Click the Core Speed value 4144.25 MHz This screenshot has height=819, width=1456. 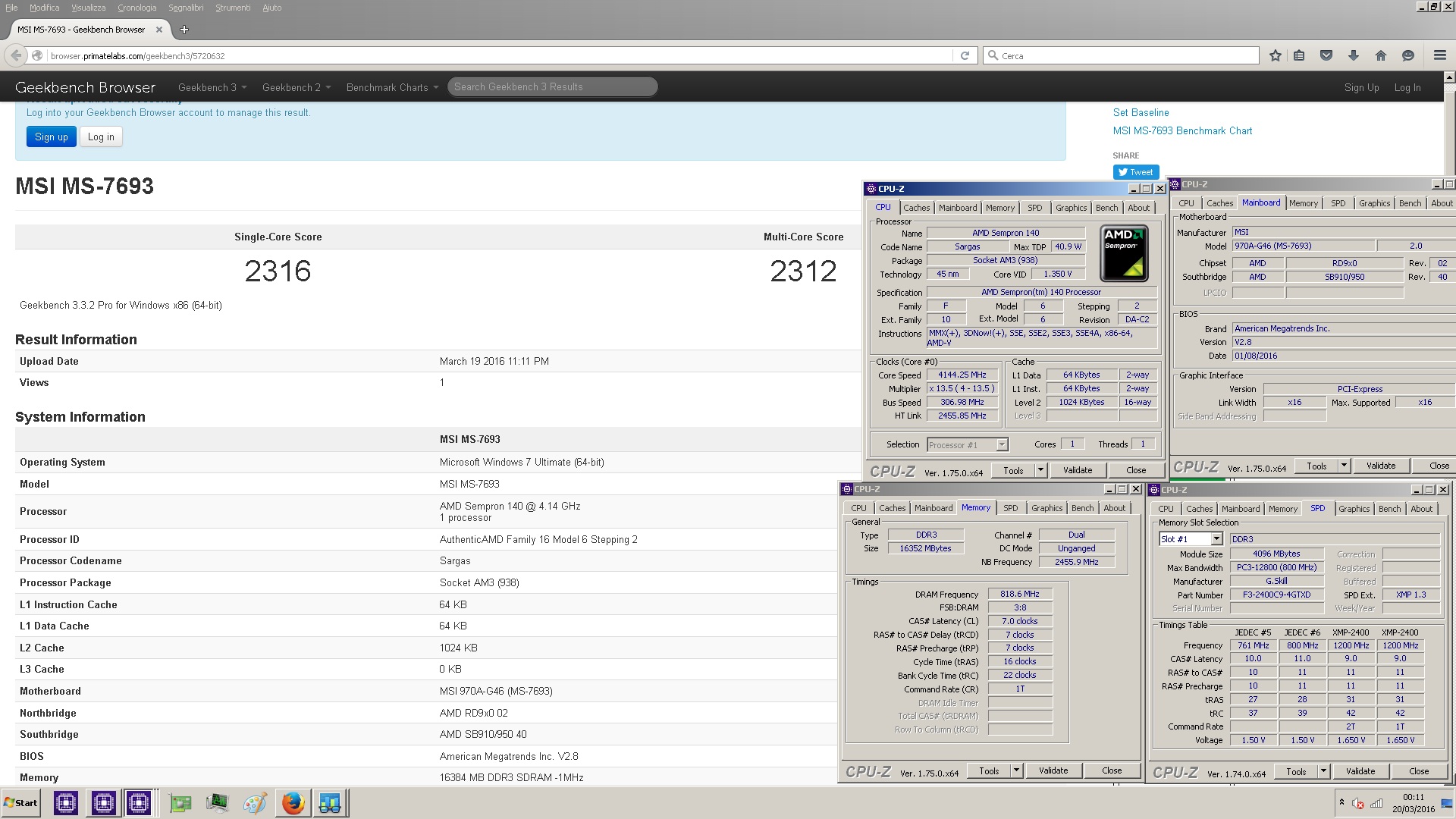coord(962,375)
